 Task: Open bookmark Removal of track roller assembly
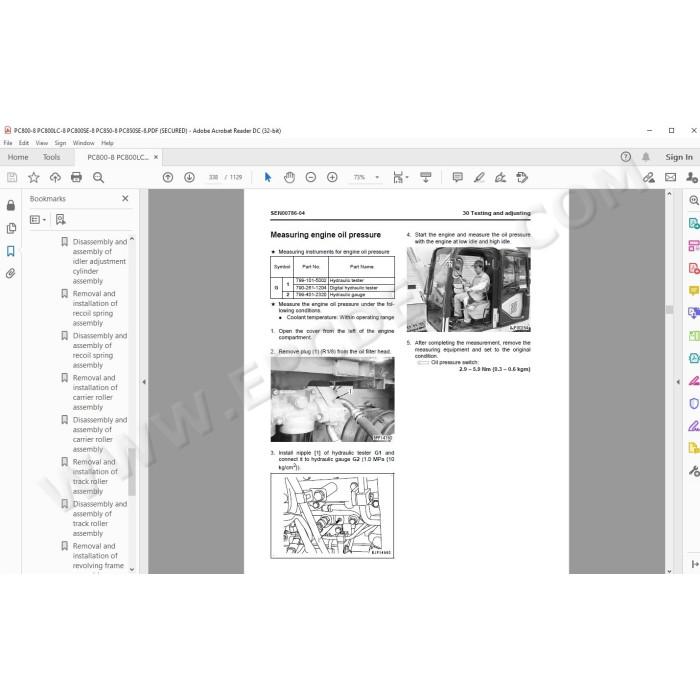(95, 476)
